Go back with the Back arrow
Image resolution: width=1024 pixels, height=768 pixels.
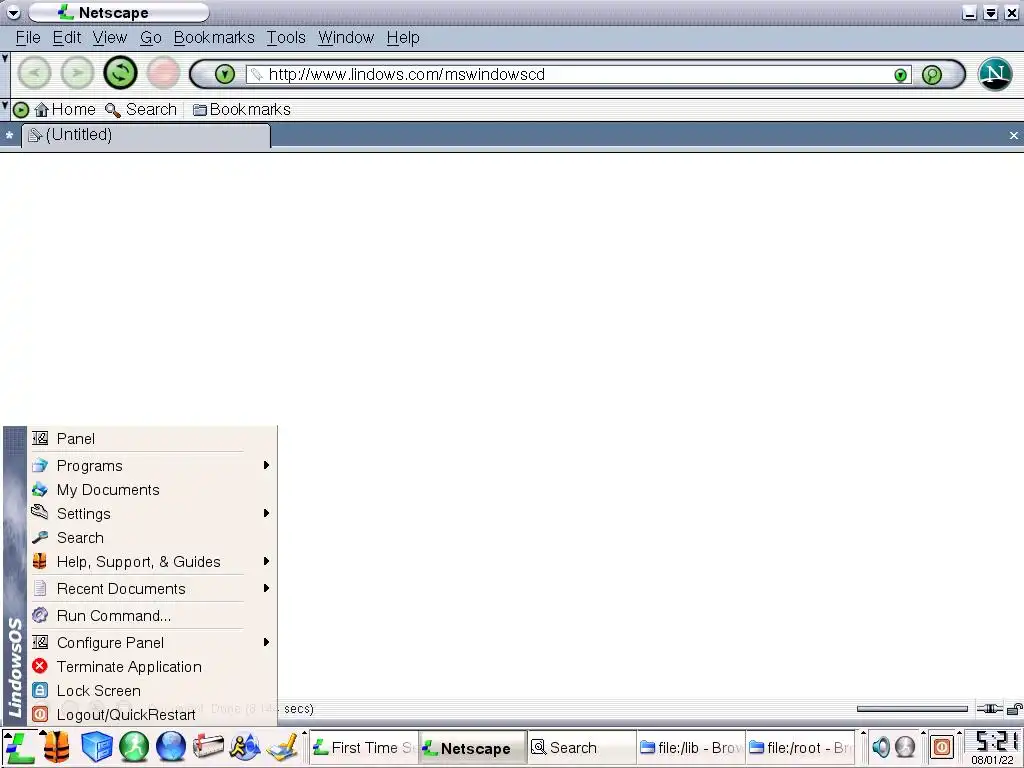34,73
